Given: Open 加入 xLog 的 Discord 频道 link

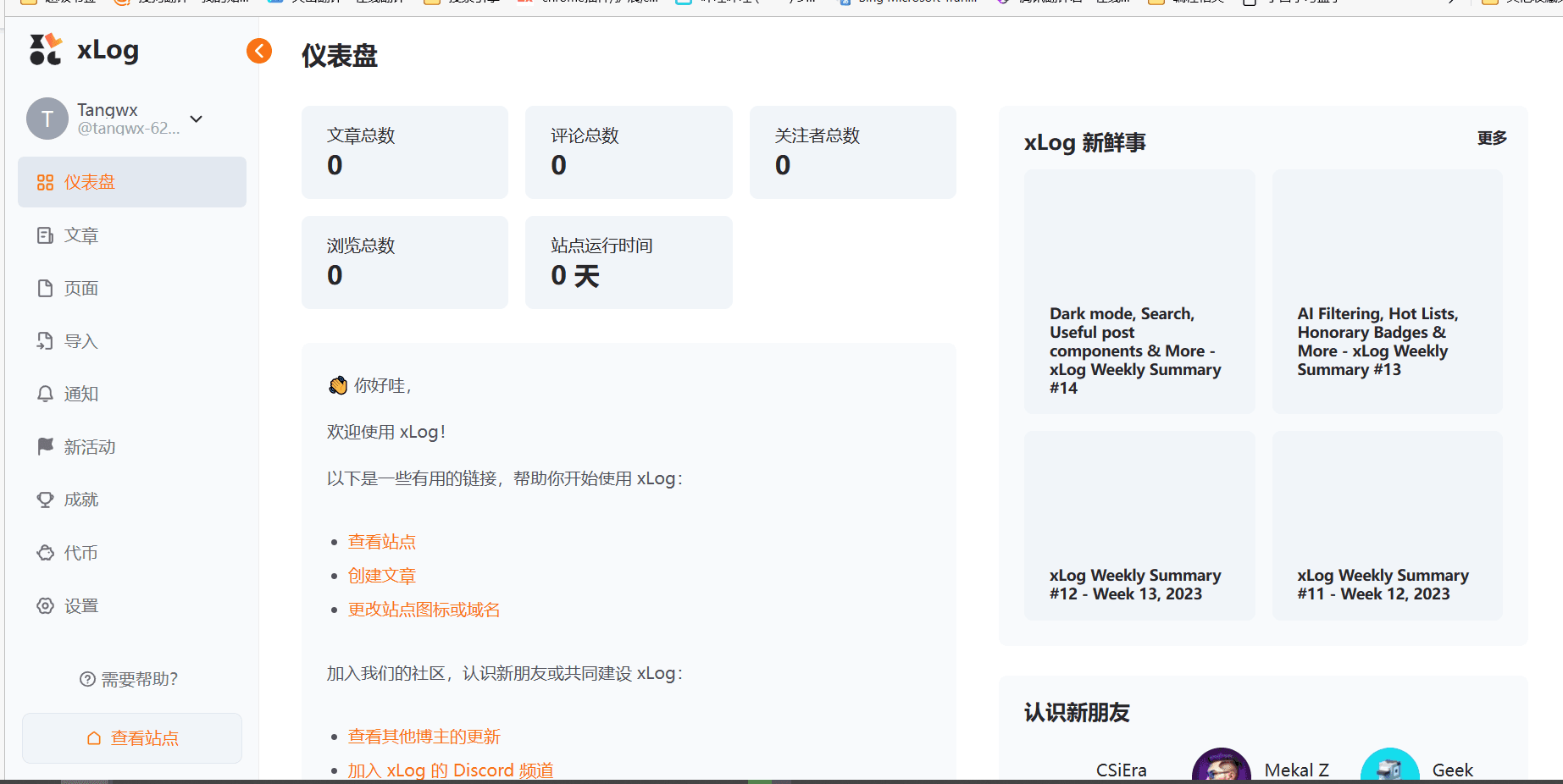Looking at the screenshot, I should 451,770.
